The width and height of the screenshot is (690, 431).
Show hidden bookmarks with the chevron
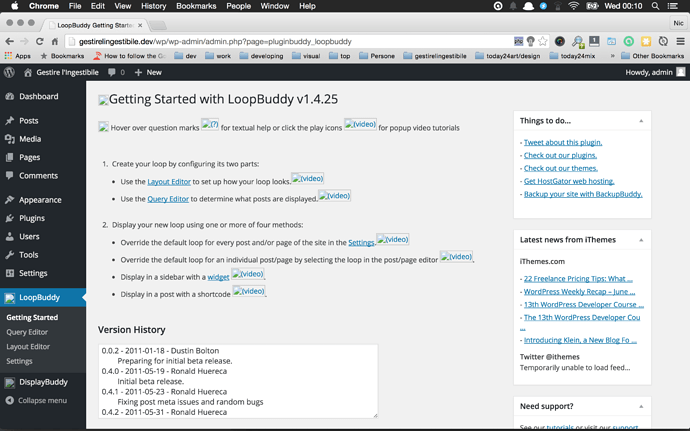coord(612,56)
